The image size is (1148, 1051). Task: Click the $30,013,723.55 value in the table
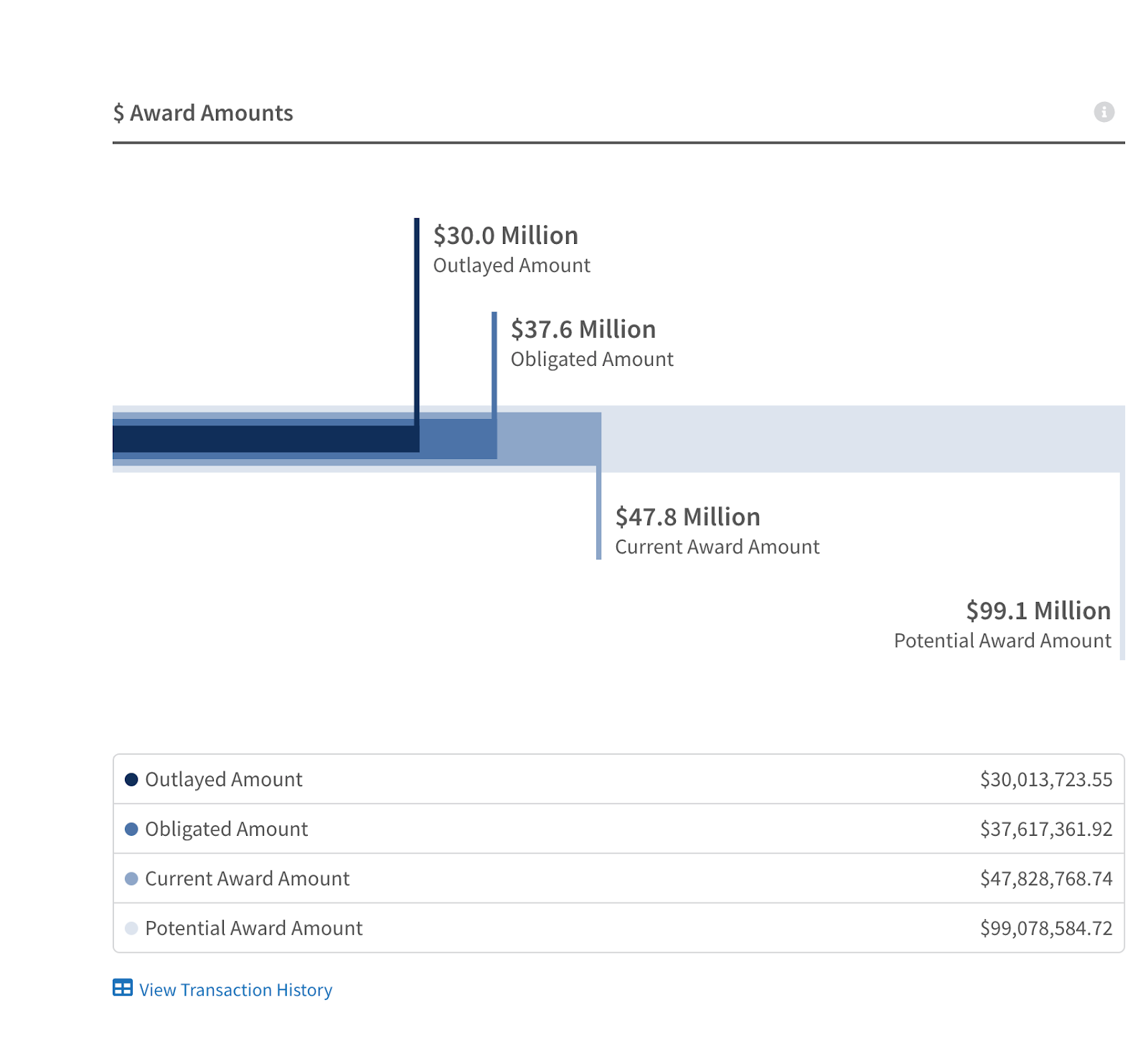tap(1045, 780)
